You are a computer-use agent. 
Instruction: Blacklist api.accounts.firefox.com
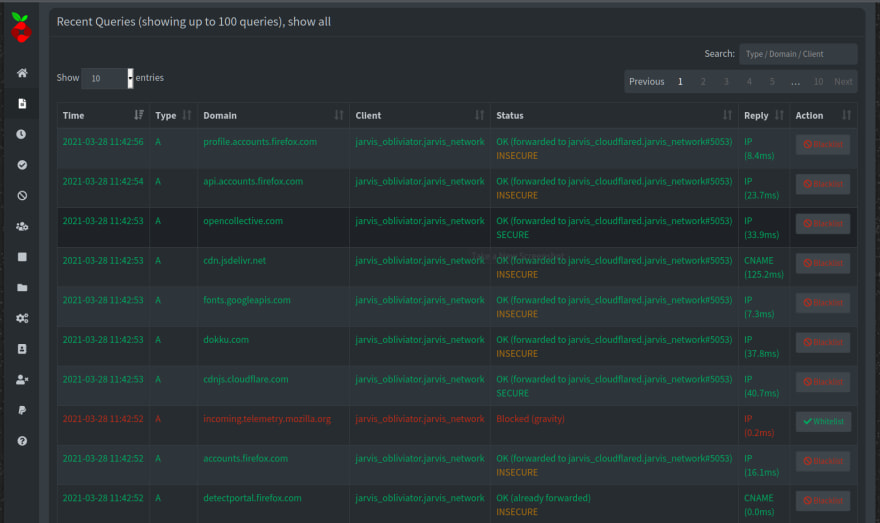pos(823,184)
